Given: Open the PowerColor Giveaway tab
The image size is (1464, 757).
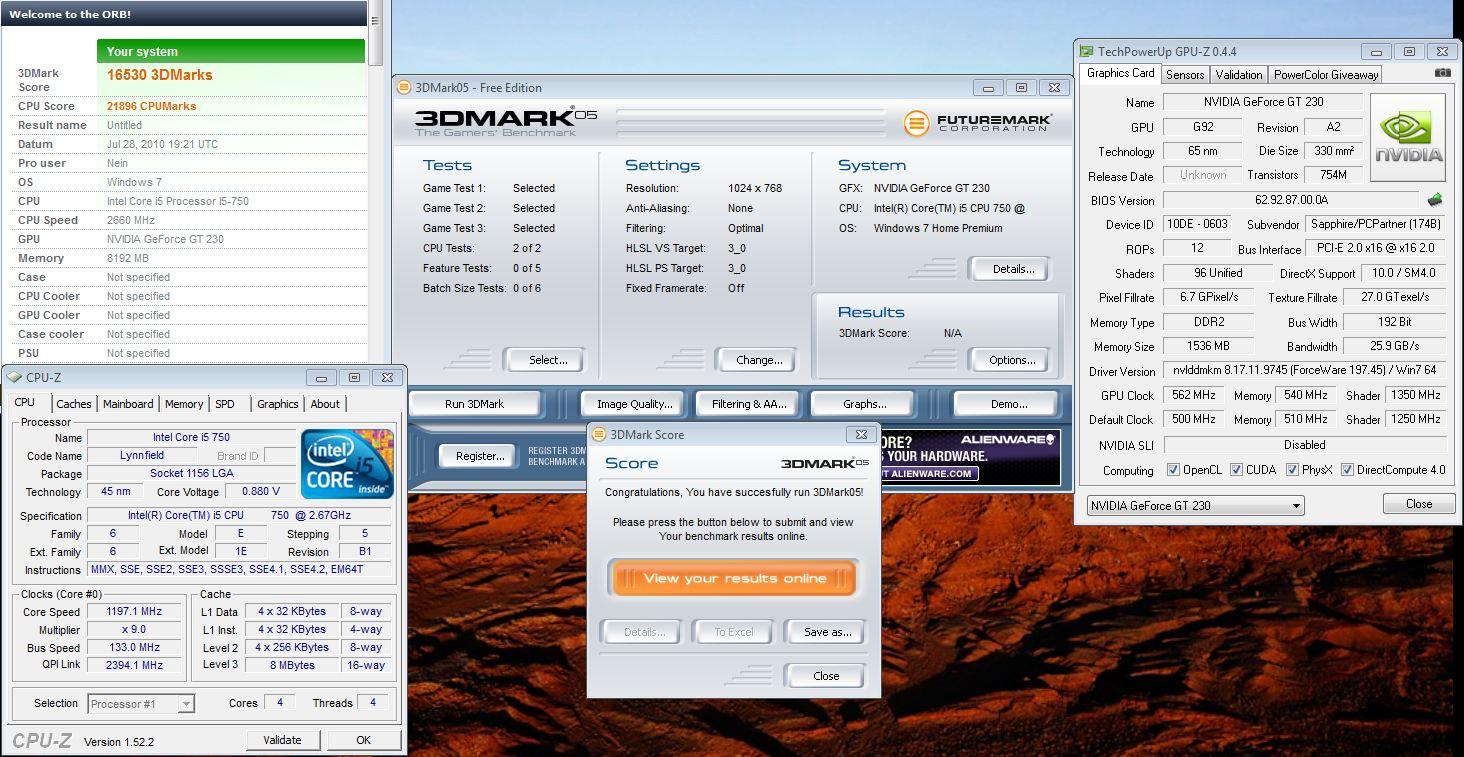Looking at the screenshot, I should (1326, 75).
